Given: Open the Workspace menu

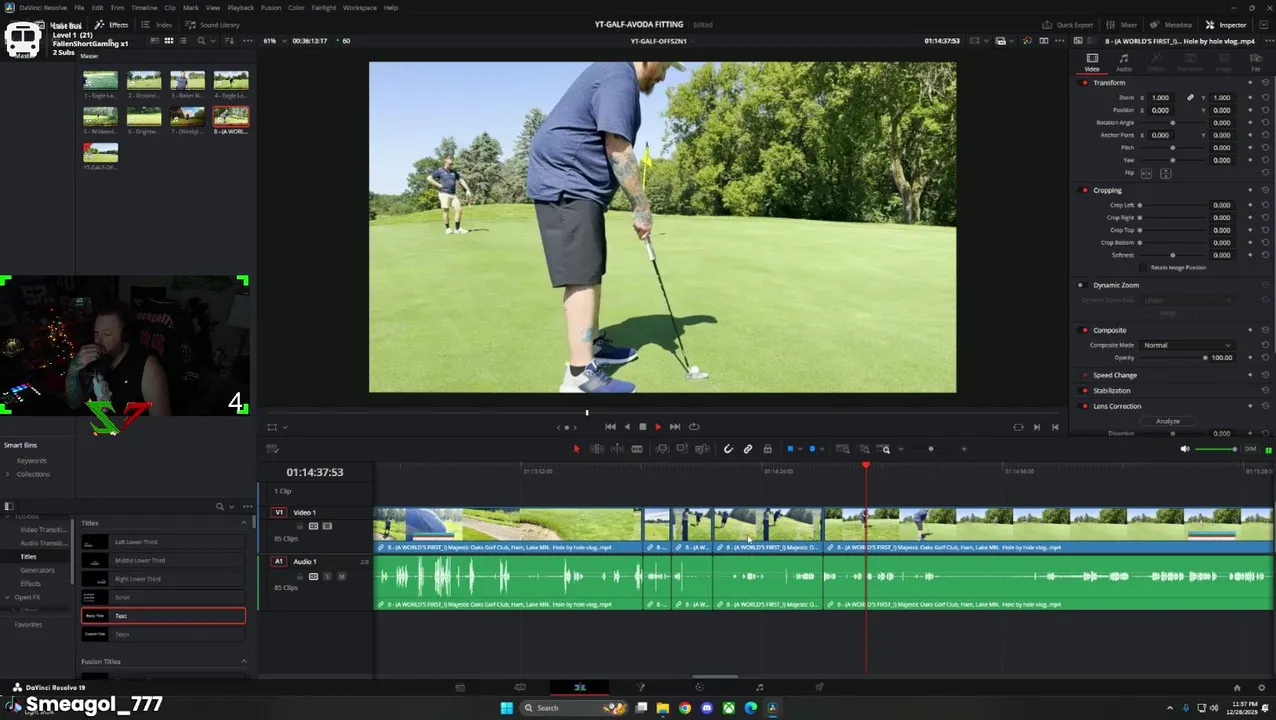Looking at the screenshot, I should click(x=360, y=7).
